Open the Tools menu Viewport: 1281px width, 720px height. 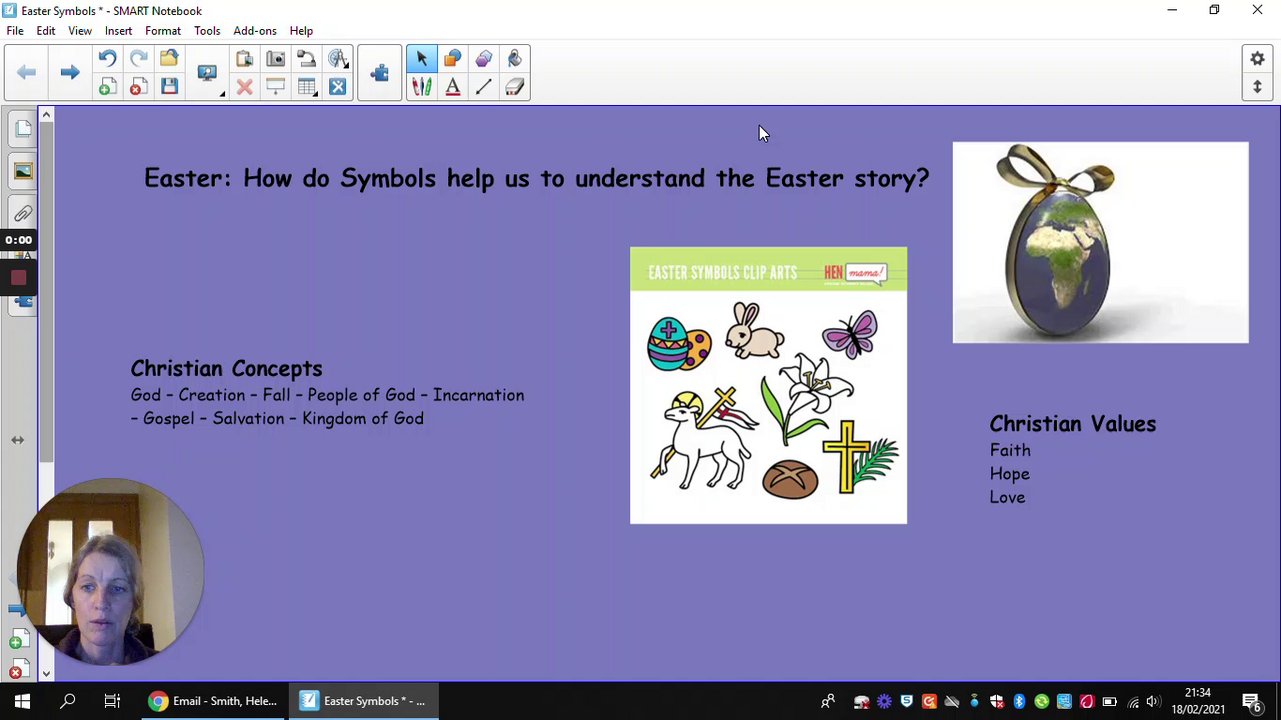click(x=207, y=31)
